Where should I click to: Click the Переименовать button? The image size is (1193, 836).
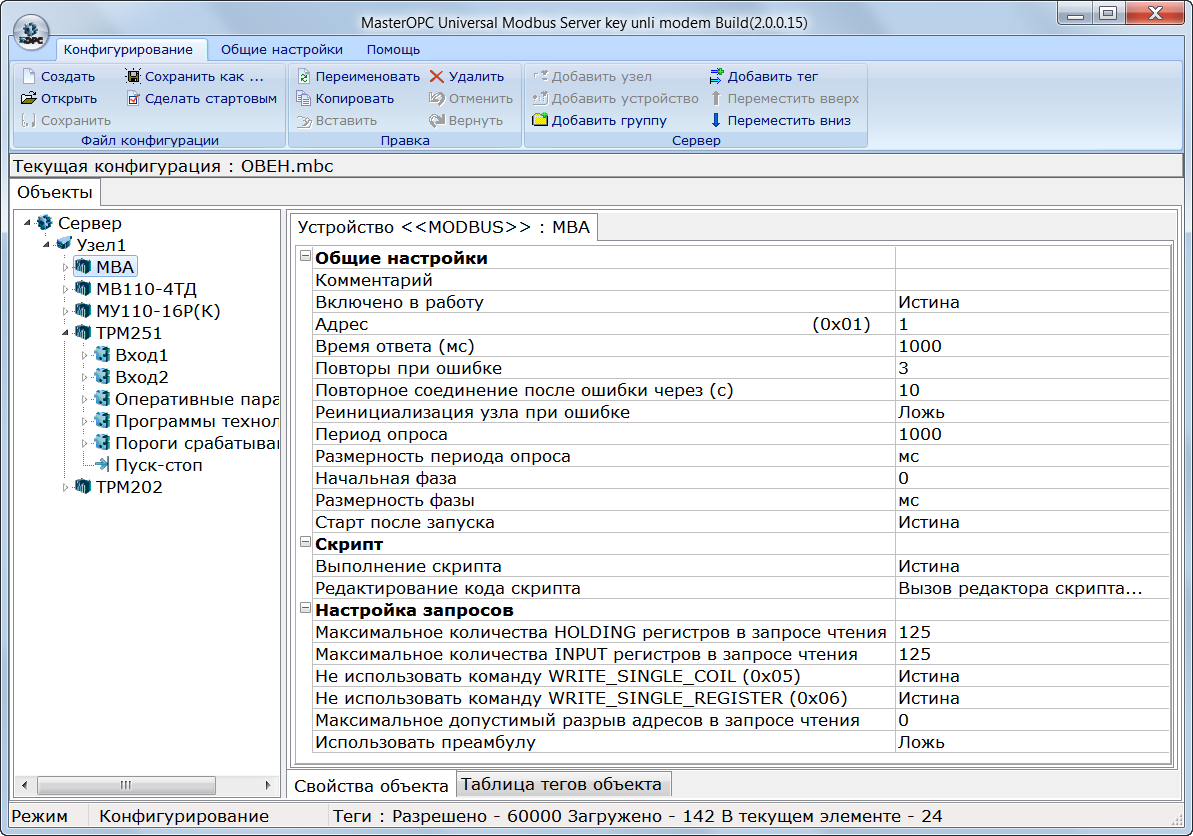pos(358,76)
